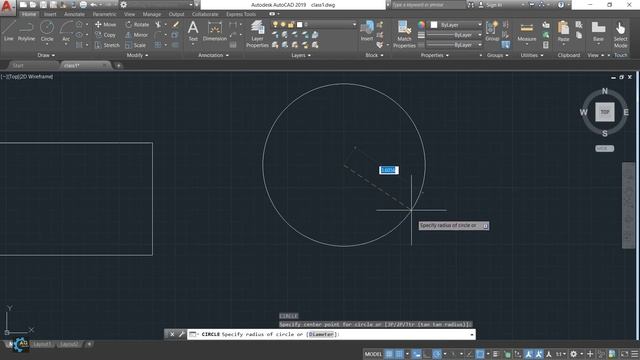
Task: Toggle dynamic input in status bar
Action: tap(416, 354)
